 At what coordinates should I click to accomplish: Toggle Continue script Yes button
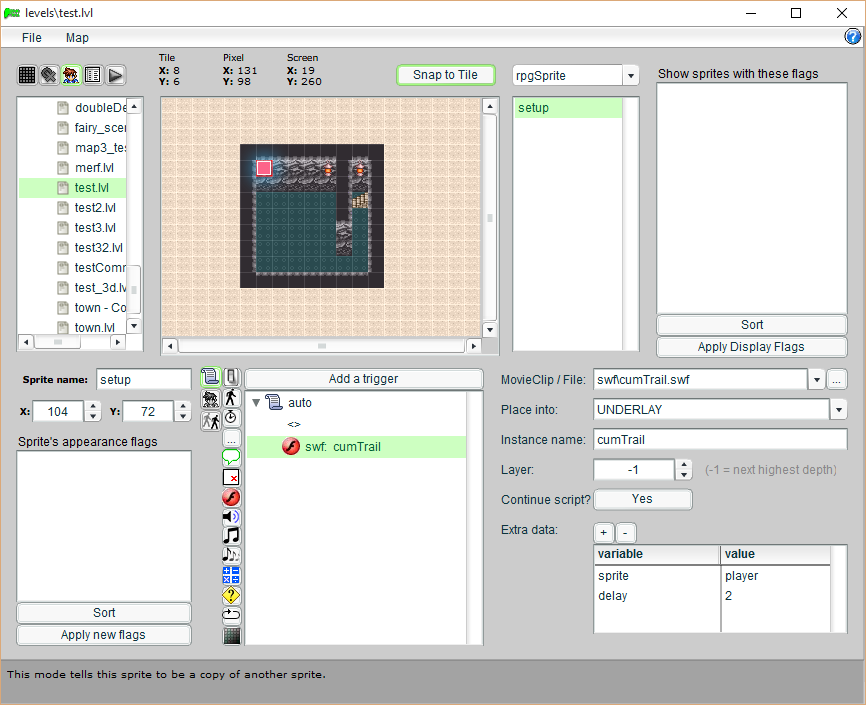coord(642,499)
